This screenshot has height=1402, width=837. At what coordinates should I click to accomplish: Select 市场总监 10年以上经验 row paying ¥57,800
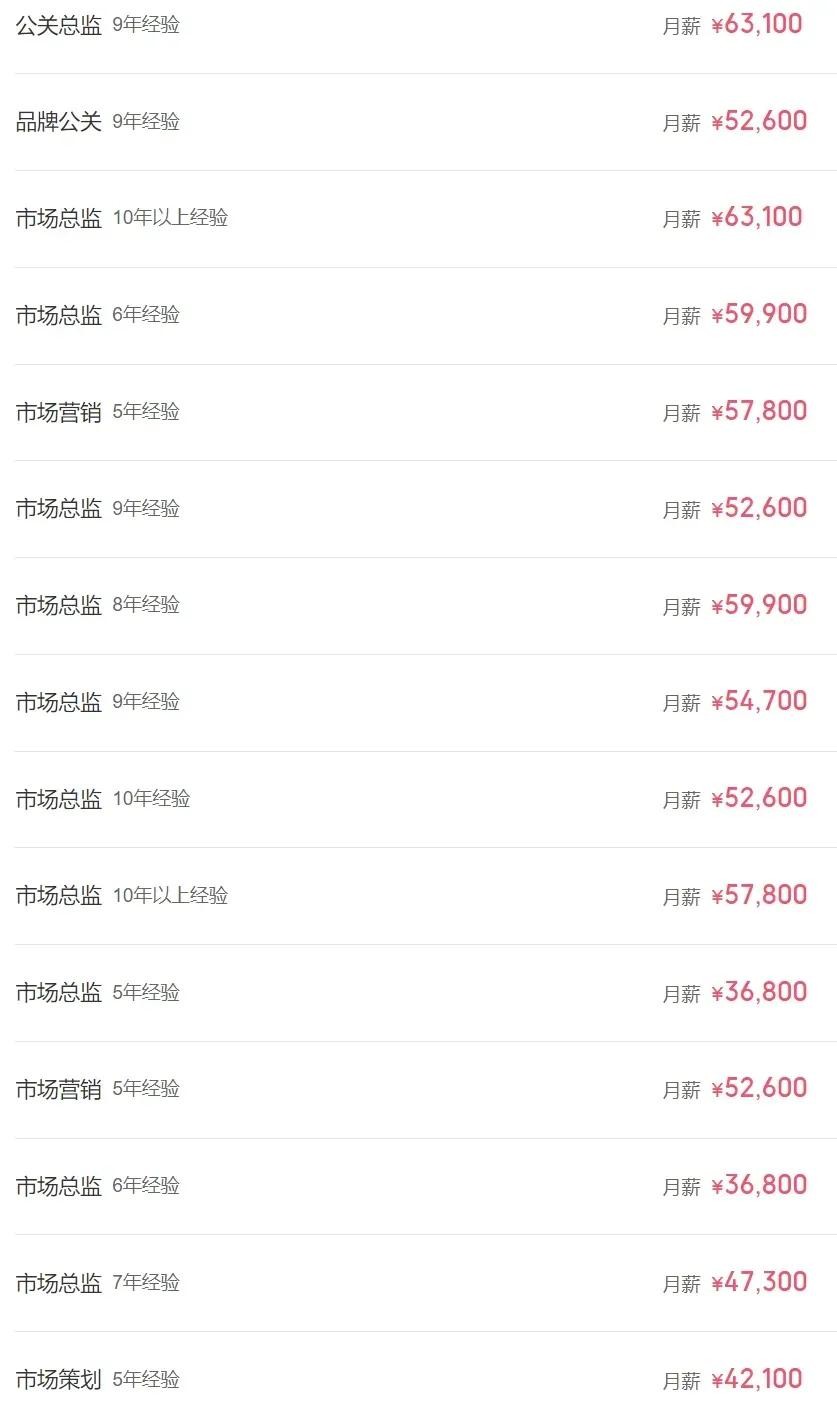59,895
